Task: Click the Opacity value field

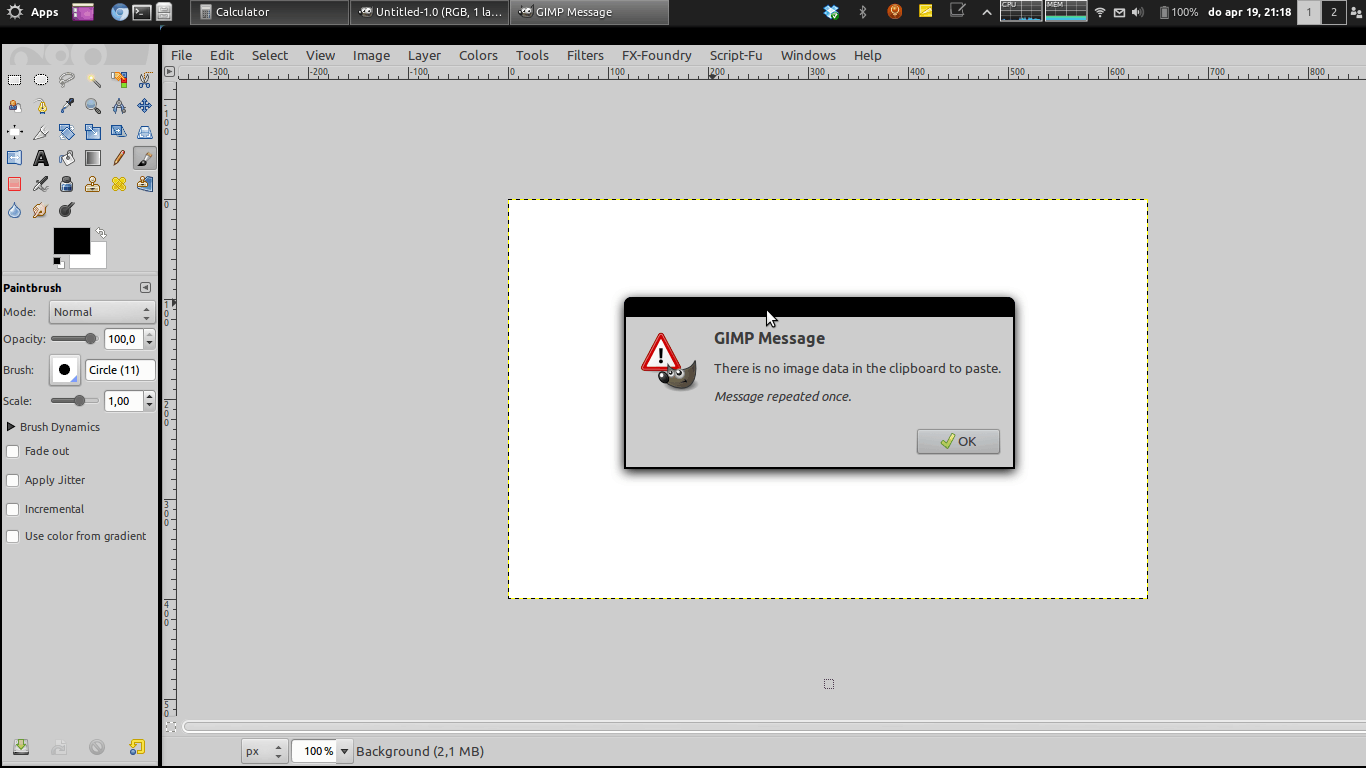Action: point(124,339)
